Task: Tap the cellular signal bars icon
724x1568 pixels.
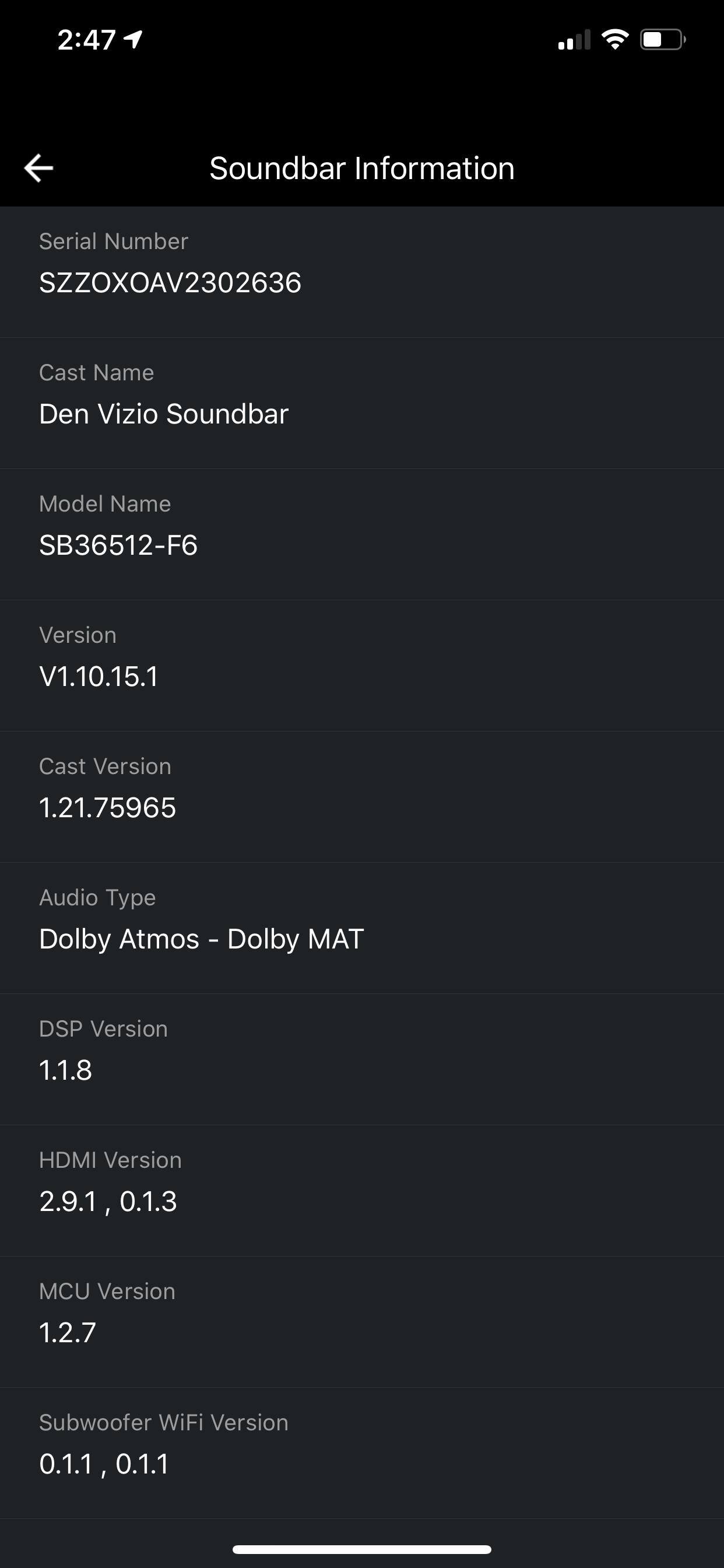Action: pyautogui.click(x=574, y=40)
